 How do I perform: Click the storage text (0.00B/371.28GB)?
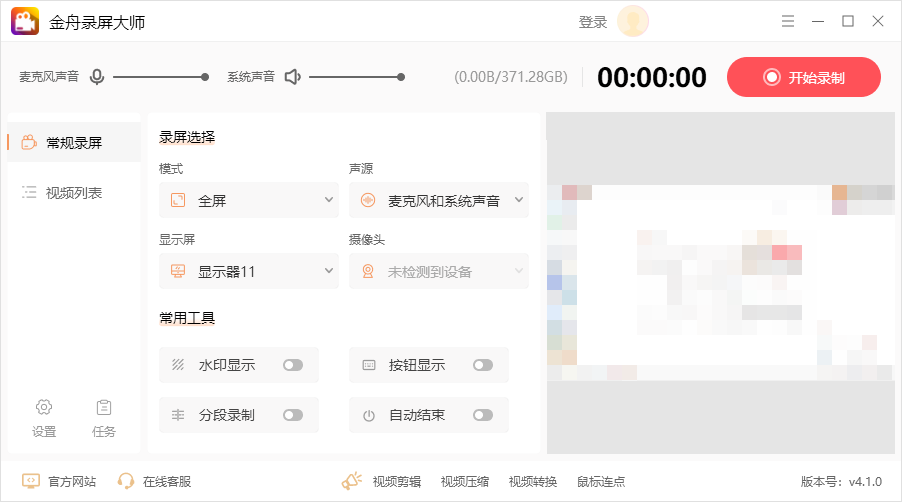click(511, 77)
